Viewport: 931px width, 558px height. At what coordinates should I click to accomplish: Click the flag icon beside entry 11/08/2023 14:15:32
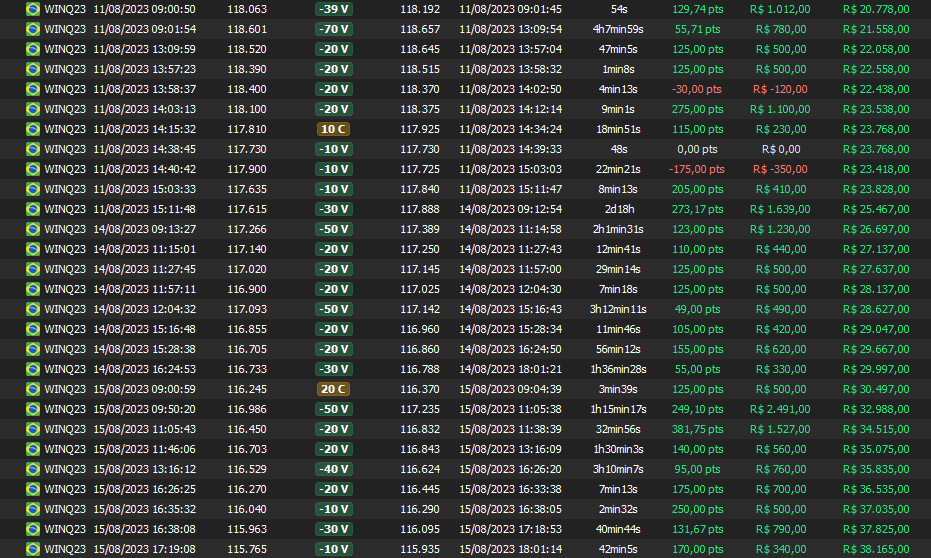pyautogui.click(x=33, y=129)
